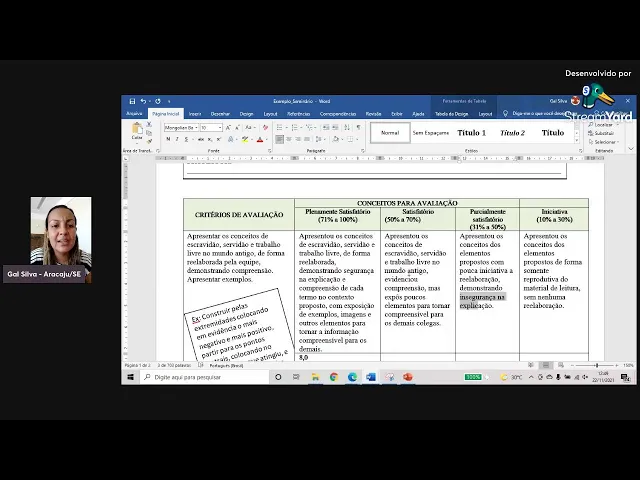Apply the Normal style
Screen dimensions: 640x480
(x=390, y=133)
